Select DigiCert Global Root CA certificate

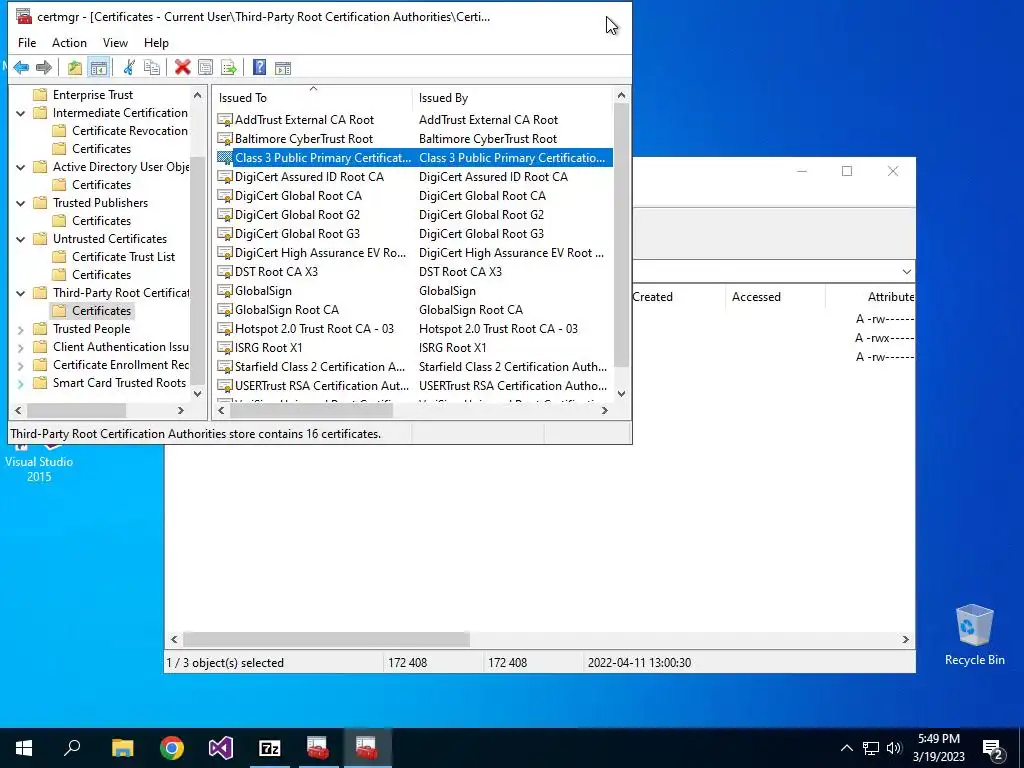pyautogui.click(x=414, y=195)
